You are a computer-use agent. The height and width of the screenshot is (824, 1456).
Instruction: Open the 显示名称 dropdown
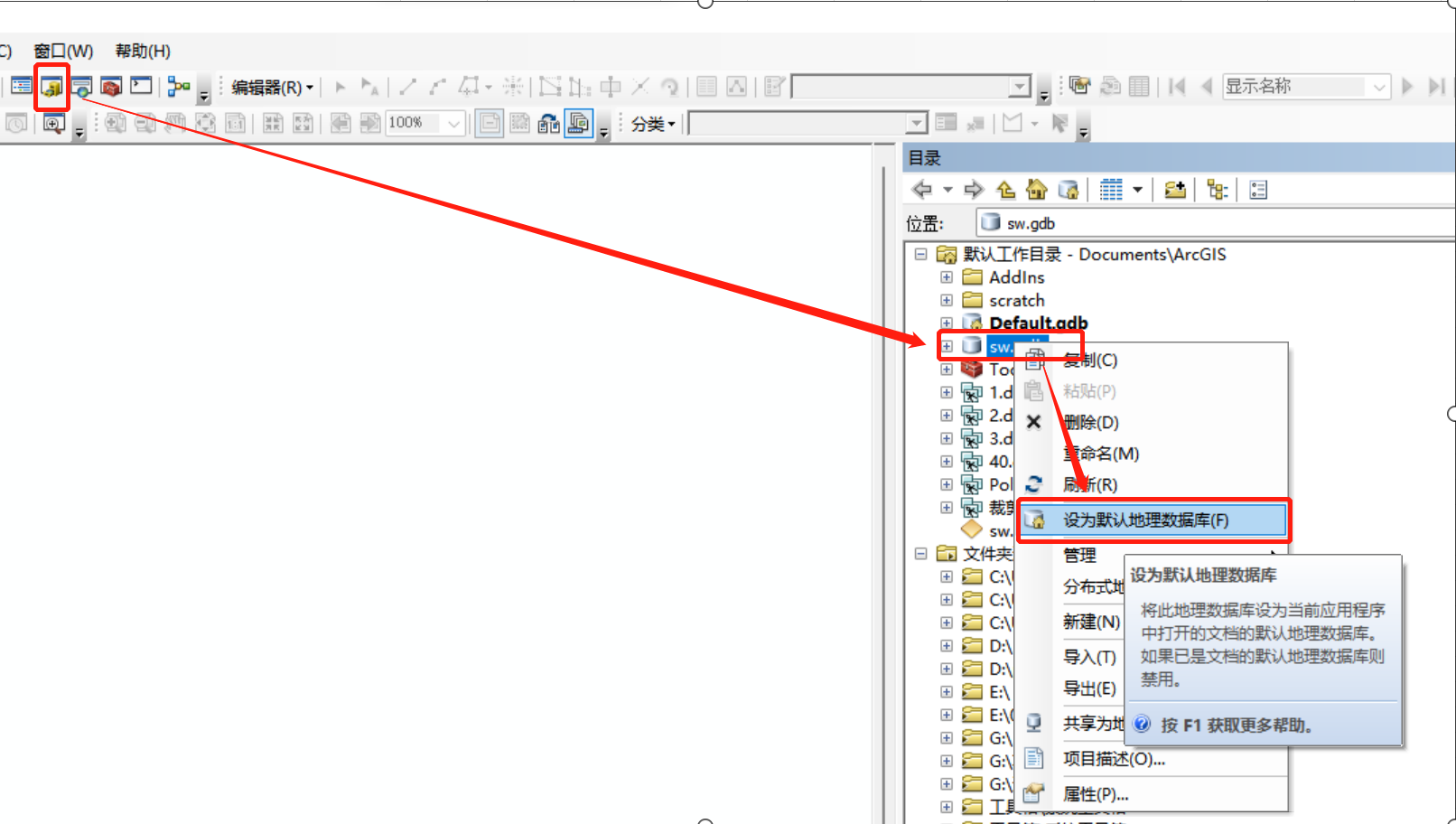point(1379,87)
